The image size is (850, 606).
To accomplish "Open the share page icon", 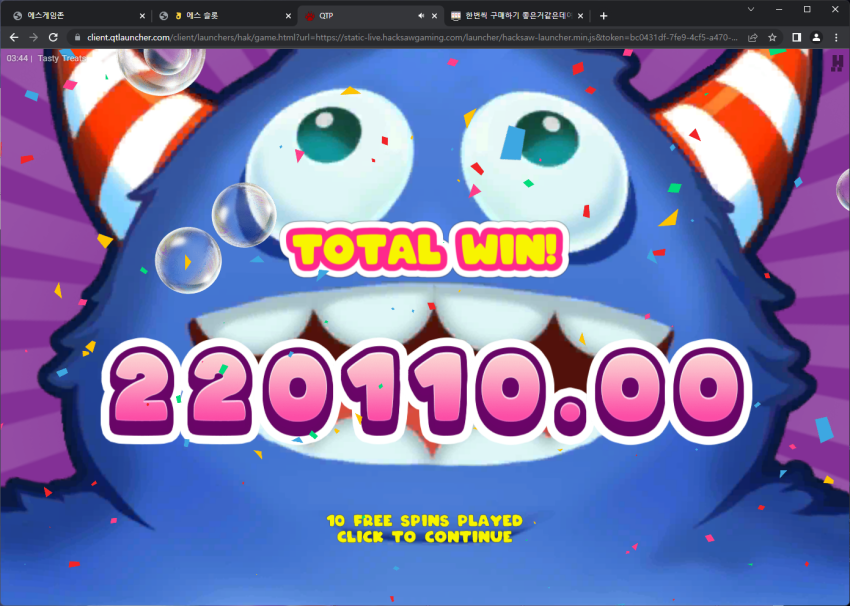I will pyautogui.click(x=753, y=37).
